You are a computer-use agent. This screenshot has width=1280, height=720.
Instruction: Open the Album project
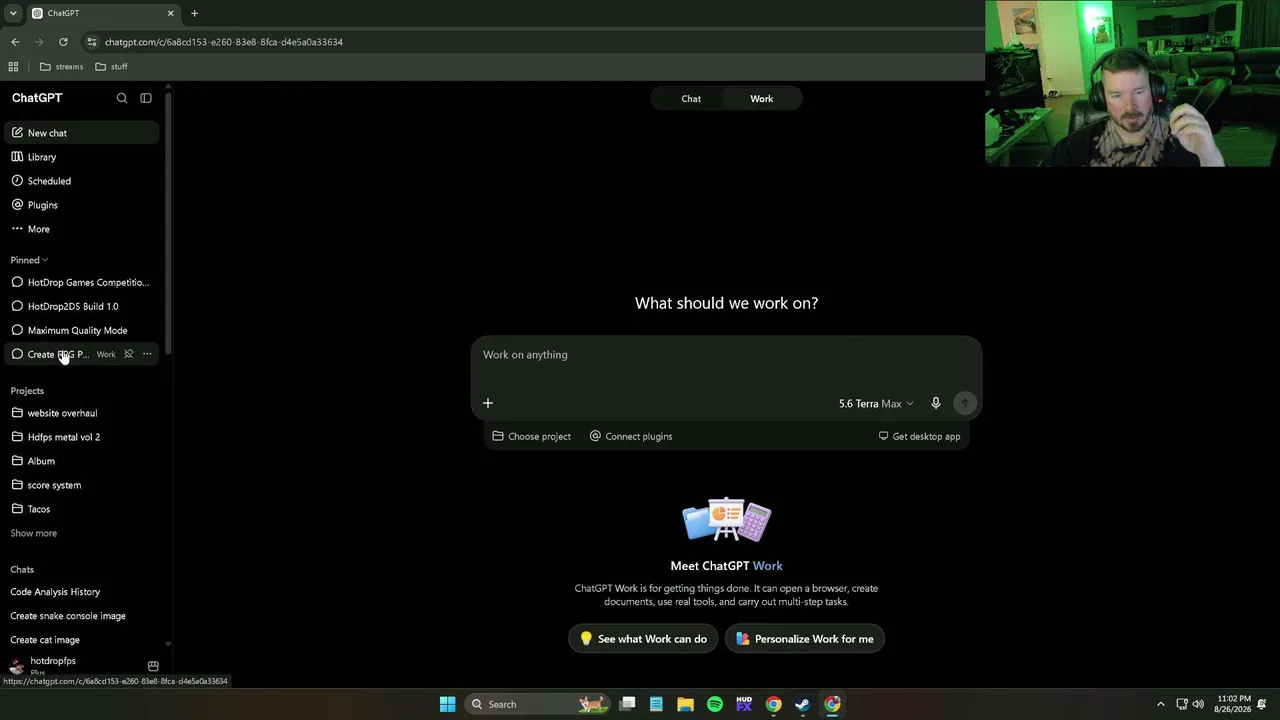(80, 461)
